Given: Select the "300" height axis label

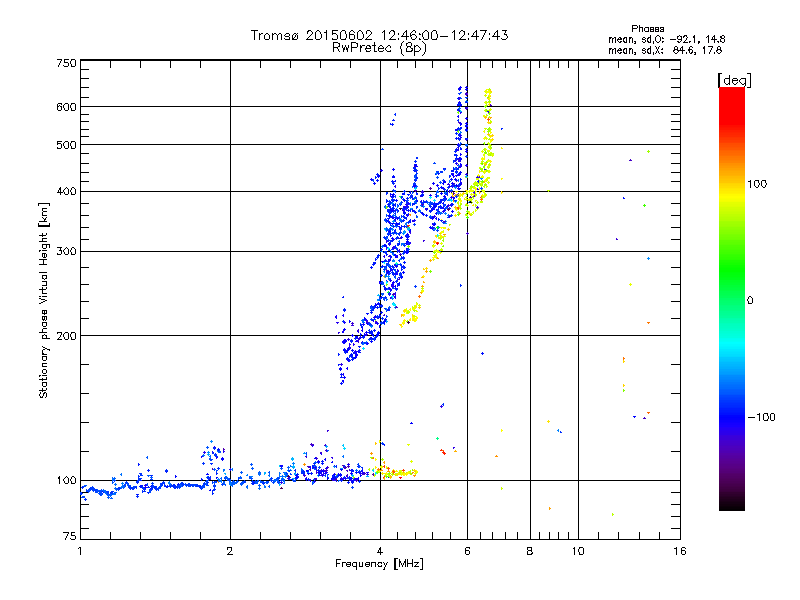Looking at the screenshot, I should click(x=67, y=252).
